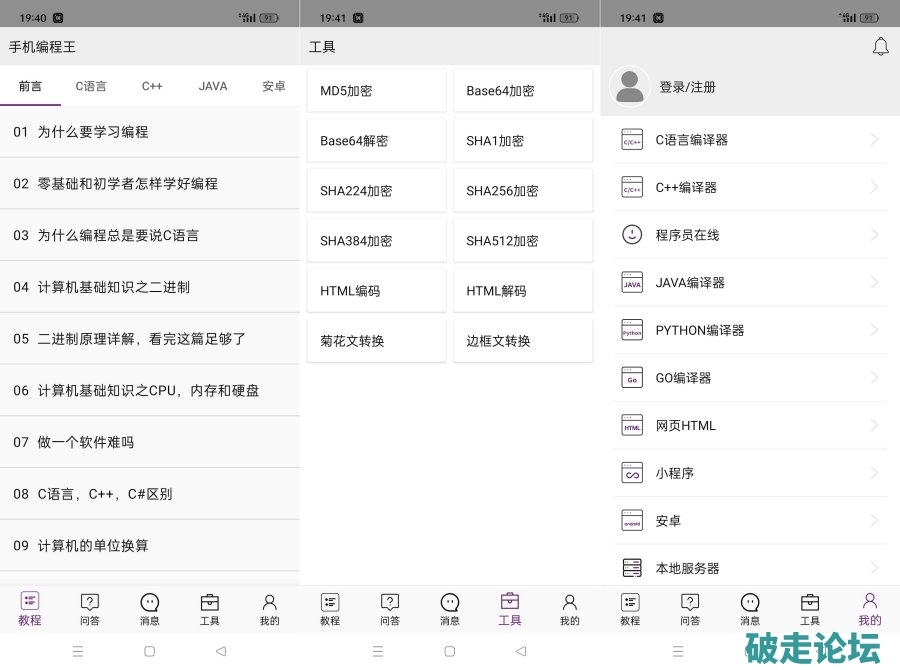Tap the gray profile avatar icon
This screenshot has width=900, height=670.
(x=630, y=87)
